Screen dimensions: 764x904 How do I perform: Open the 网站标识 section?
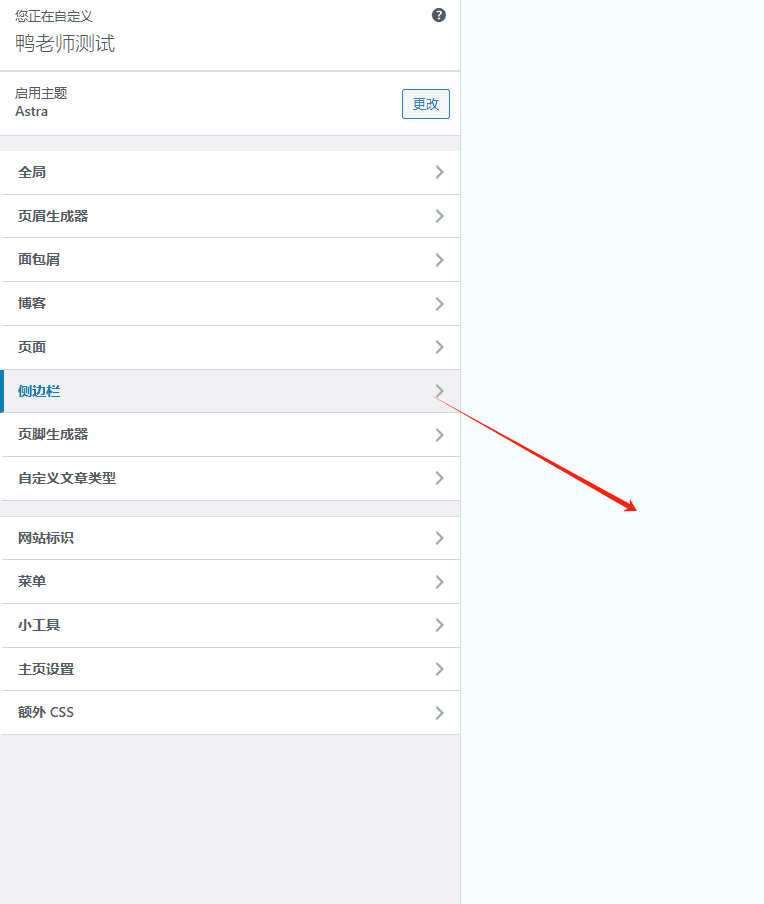coord(230,538)
